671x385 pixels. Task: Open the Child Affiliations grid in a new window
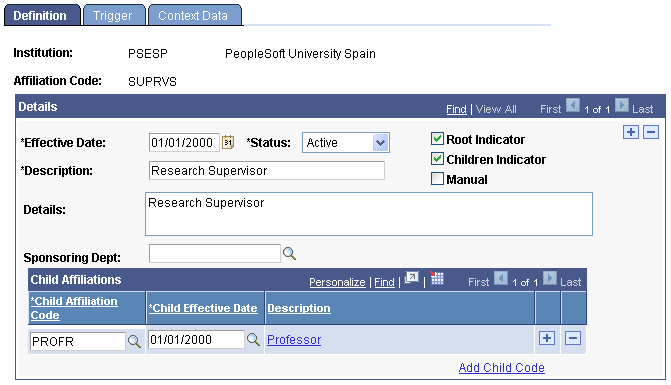point(412,278)
